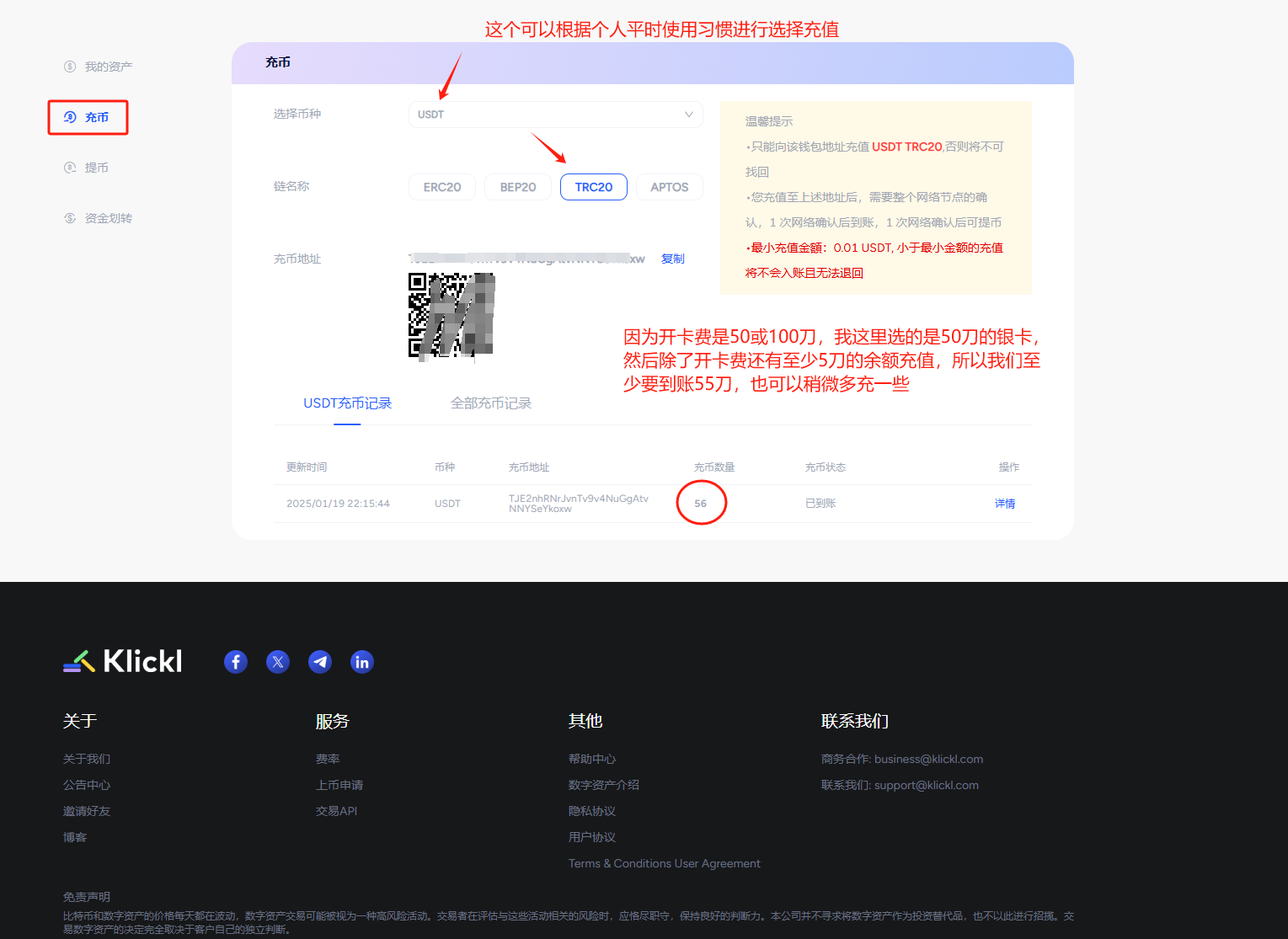Select 充币 in the sidebar
This screenshot has width=1288, height=939.
pos(96,117)
